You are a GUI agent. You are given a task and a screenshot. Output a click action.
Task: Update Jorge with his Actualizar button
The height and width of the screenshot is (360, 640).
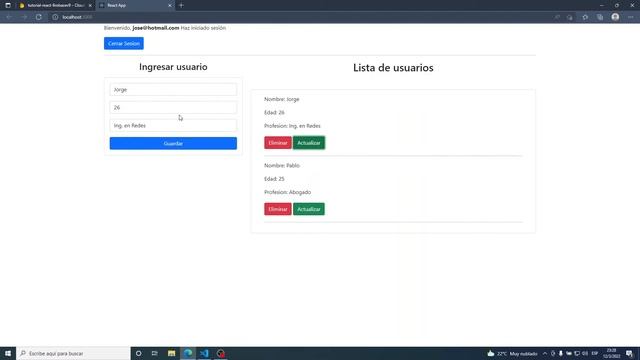pos(309,143)
